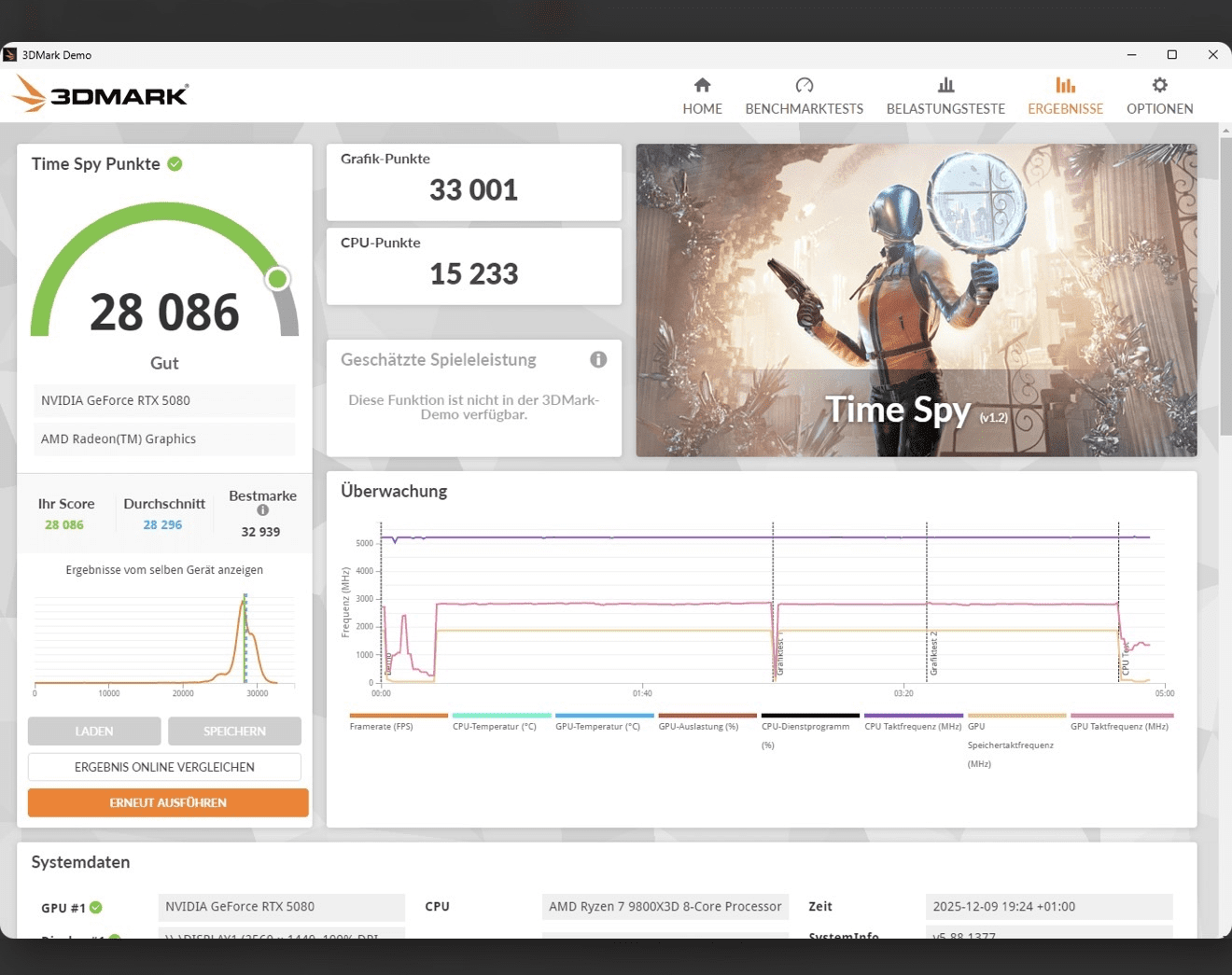Open the BENCHMARKTESTS tab

(x=804, y=96)
